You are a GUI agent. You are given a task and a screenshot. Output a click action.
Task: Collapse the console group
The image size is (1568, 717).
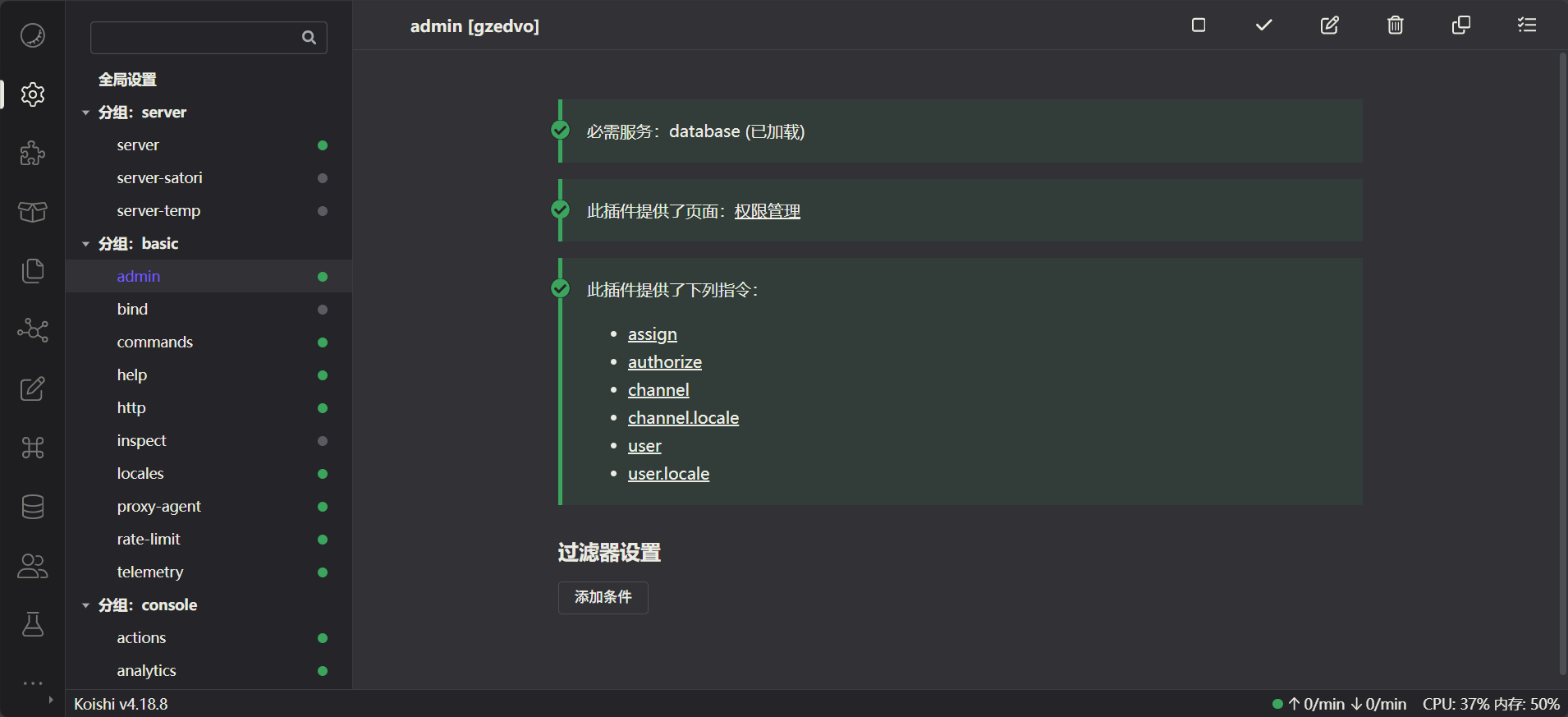point(86,605)
